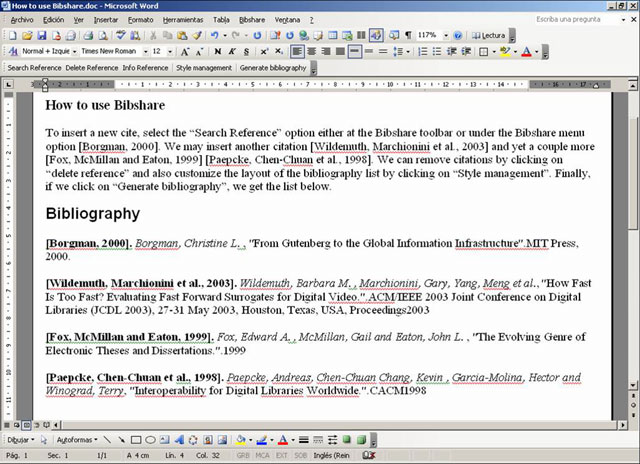
Task: Click the Open folder icon
Action: click(x=27, y=36)
